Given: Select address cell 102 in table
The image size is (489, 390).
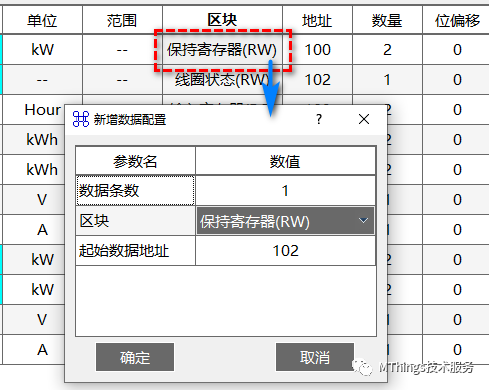Looking at the screenshot, I should coord(317,80).
